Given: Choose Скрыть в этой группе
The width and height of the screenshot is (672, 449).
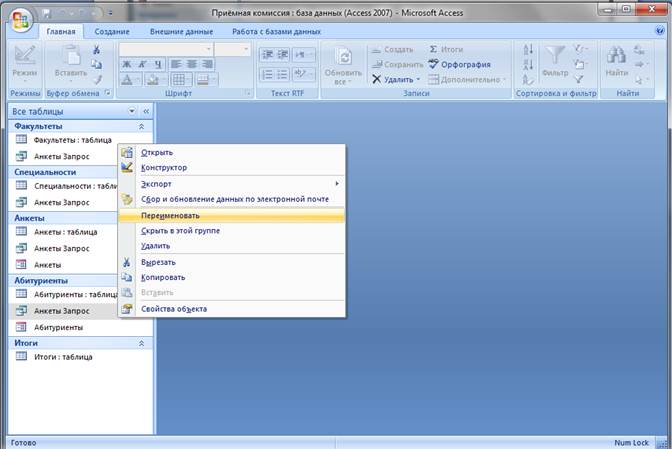Looking at the screenshot, I should [x=231, y=230].
